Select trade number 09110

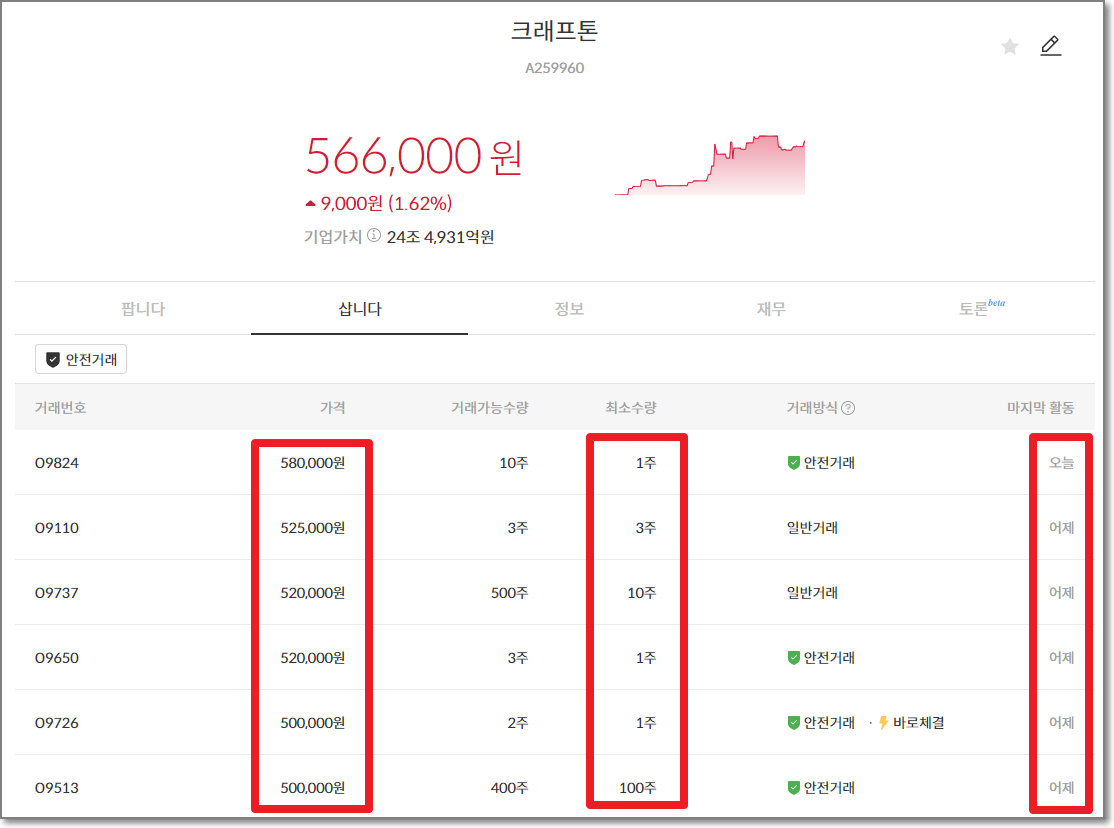pyautogui.click(x=57, y=528)
